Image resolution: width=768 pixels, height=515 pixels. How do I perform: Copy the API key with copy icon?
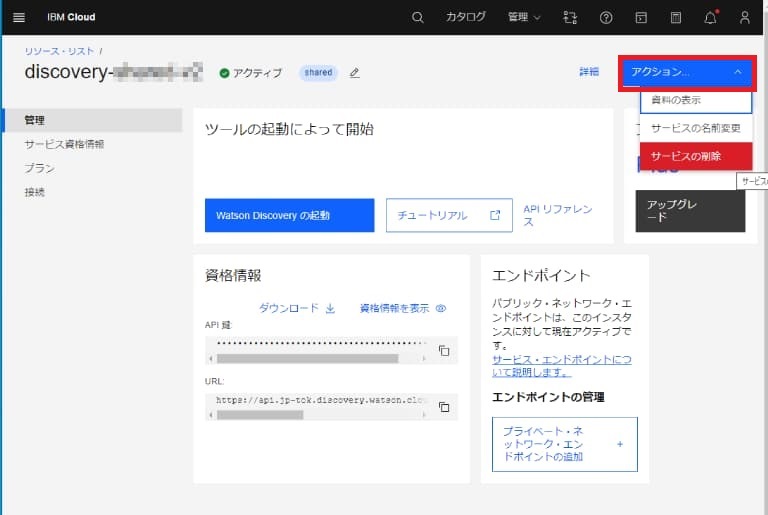tap(444, 351)
